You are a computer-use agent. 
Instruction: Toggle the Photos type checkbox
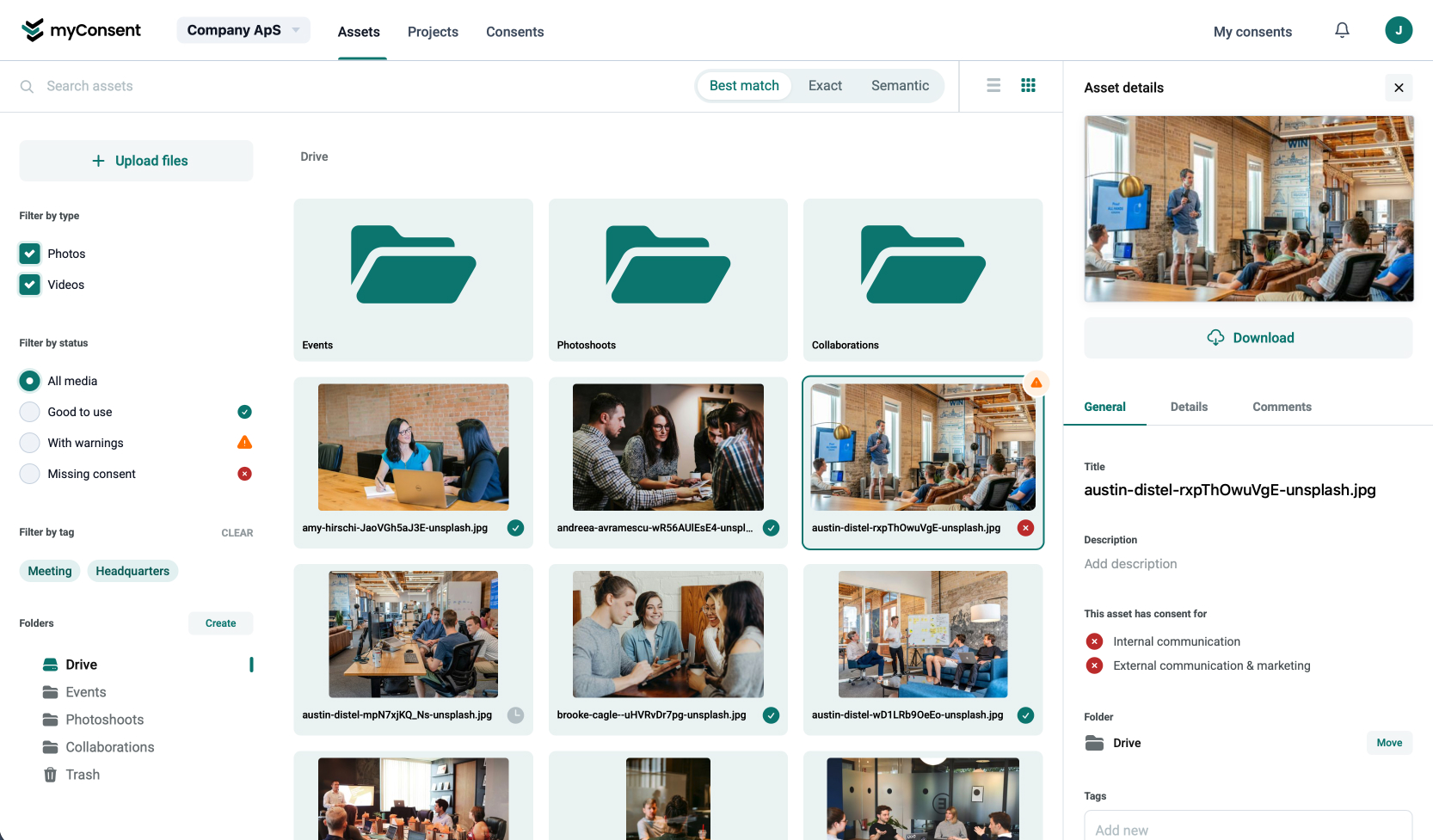30,254
